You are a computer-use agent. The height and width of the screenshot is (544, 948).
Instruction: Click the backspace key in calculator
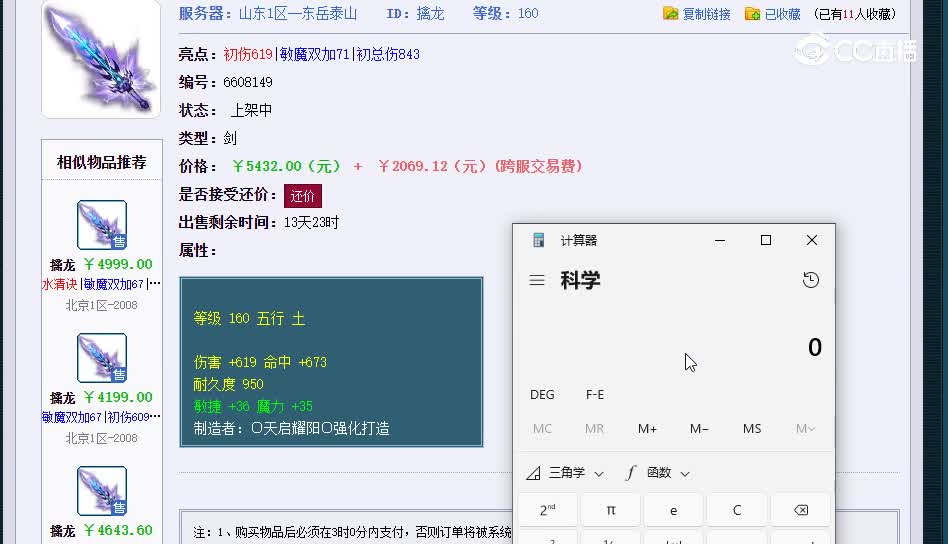800,510
